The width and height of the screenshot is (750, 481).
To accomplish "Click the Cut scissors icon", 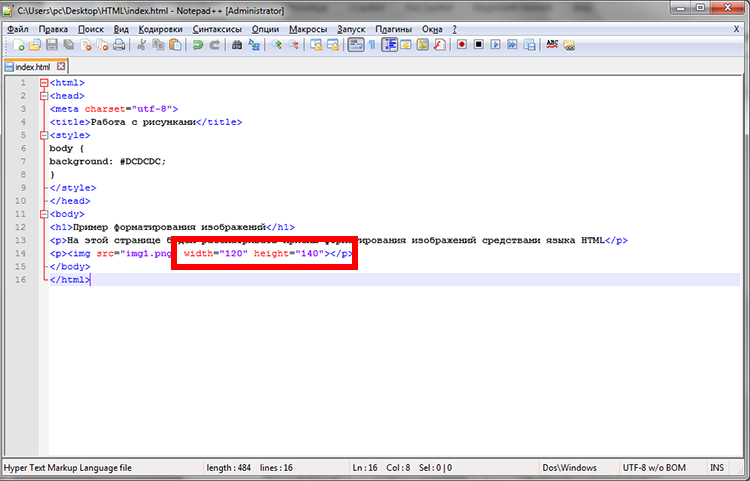I will point(143,45).
